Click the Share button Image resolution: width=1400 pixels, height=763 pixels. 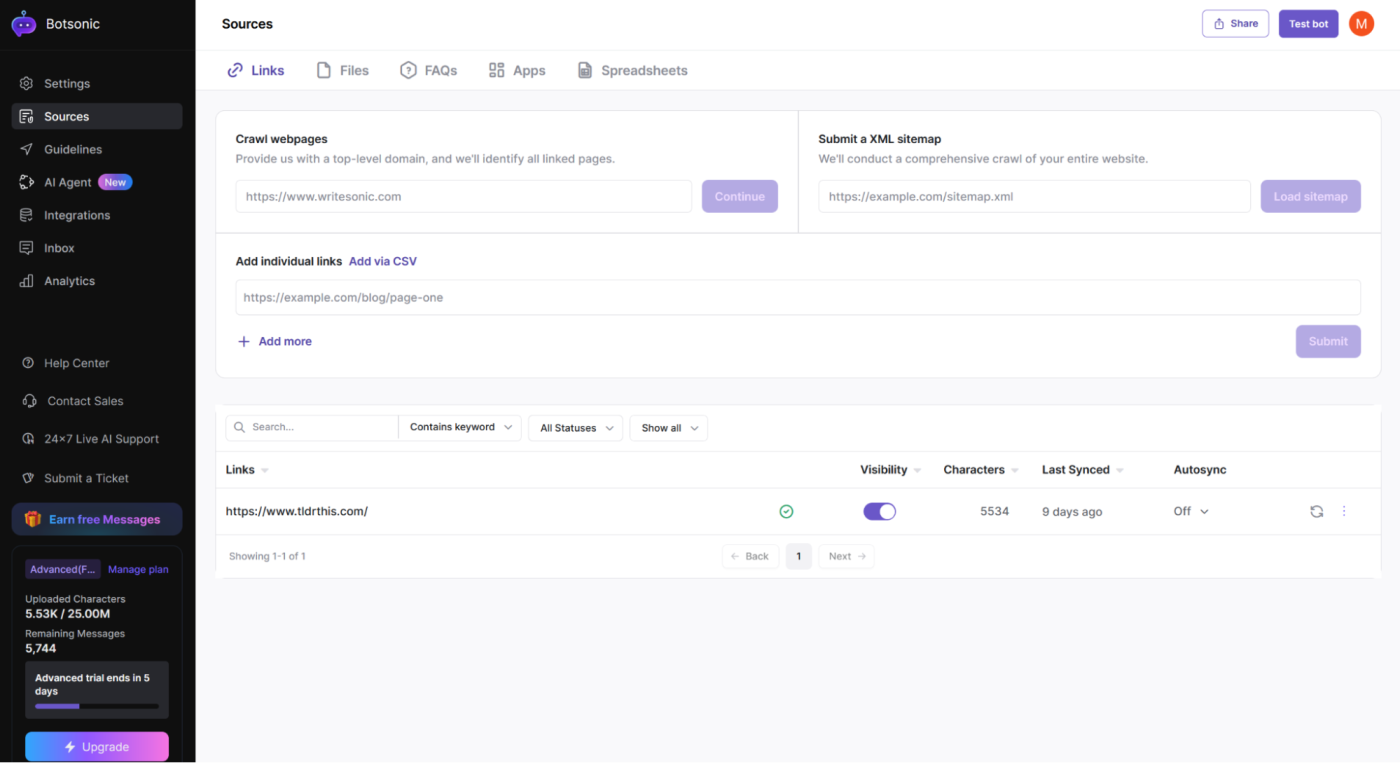click(x=1235, y=24)
